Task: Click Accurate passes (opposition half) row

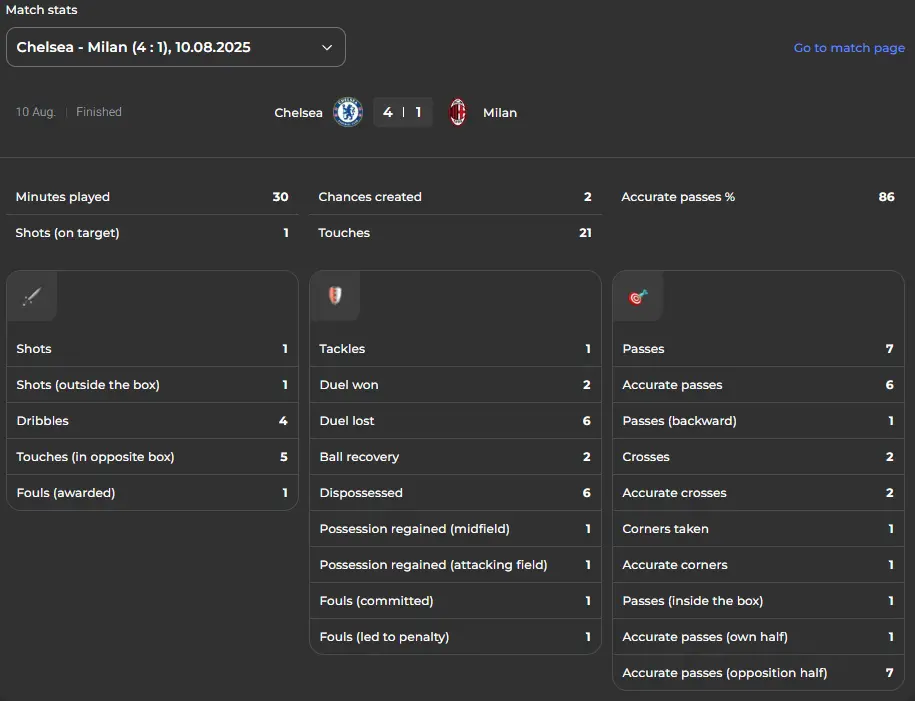Action: coord(758,673)
